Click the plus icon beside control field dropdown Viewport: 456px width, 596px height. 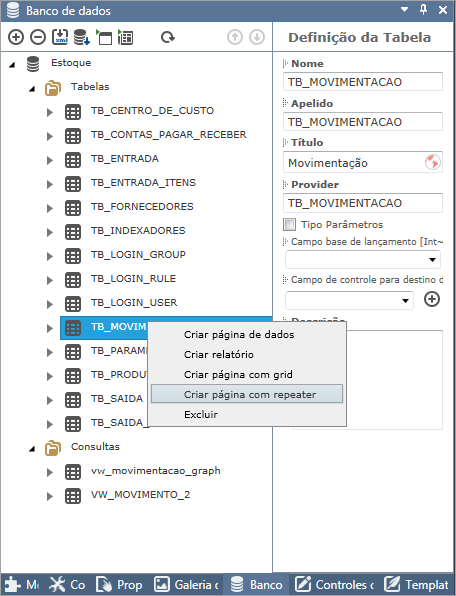point(432,299)
